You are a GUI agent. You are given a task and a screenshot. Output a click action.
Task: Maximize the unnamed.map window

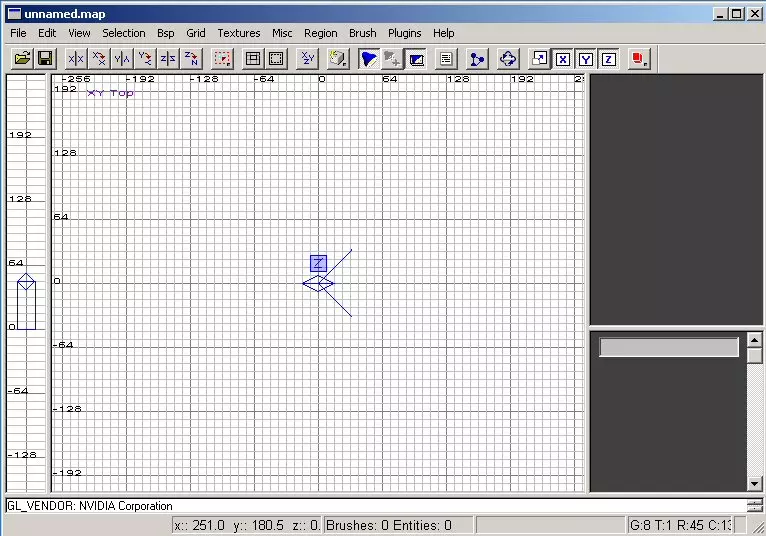[x=737, y=14]
